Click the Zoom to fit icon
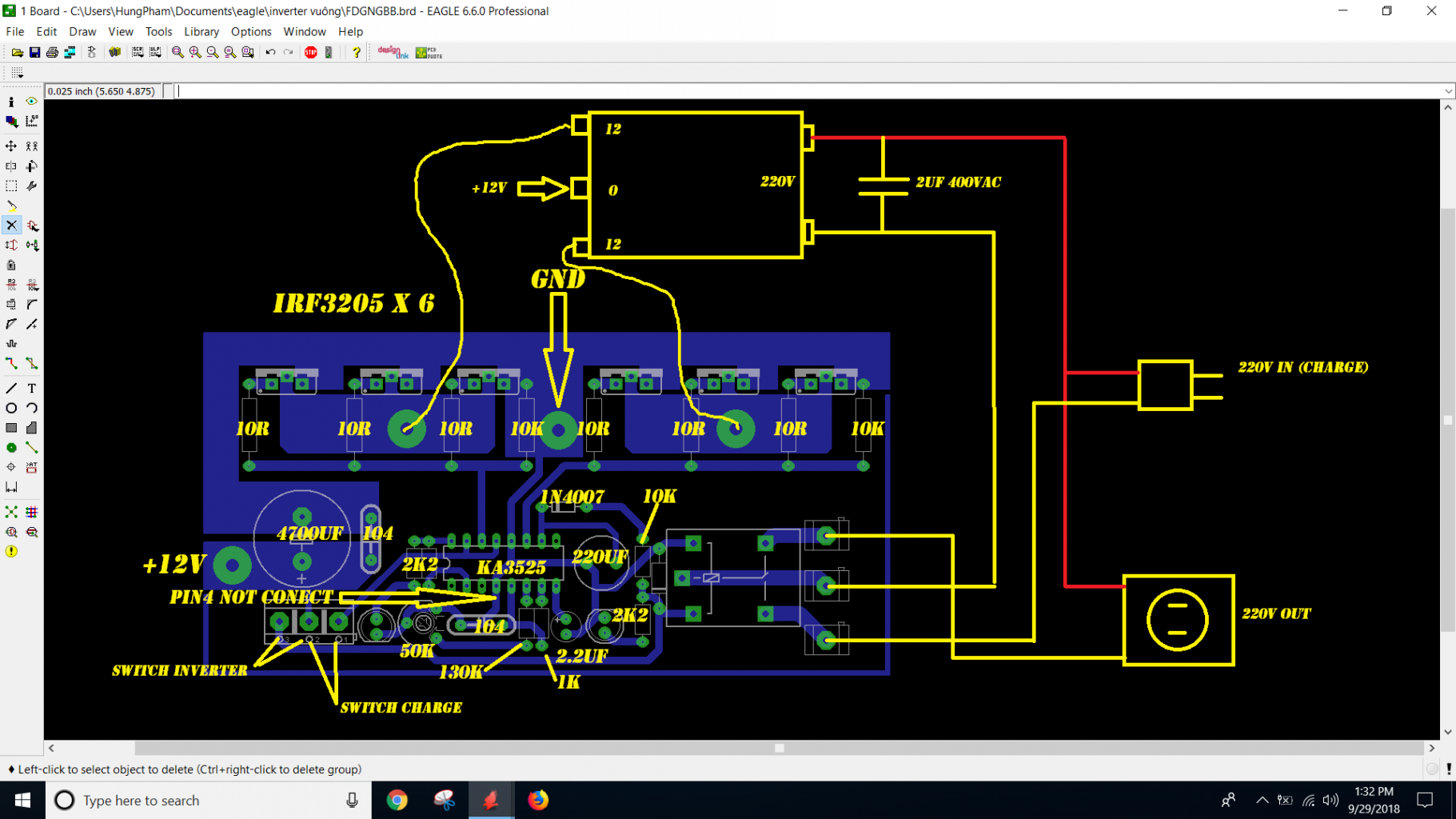 (x=178, y=53)
